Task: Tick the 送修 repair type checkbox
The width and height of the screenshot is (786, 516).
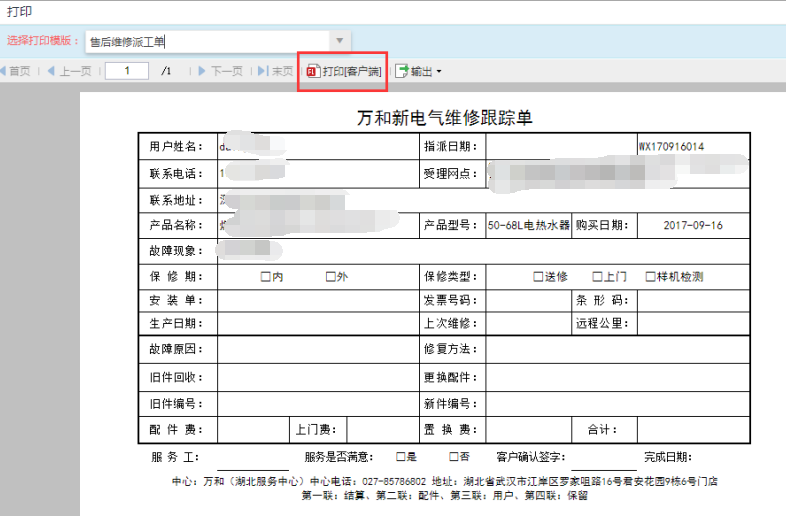Action: pyautogui.click(x=538, y=277)
